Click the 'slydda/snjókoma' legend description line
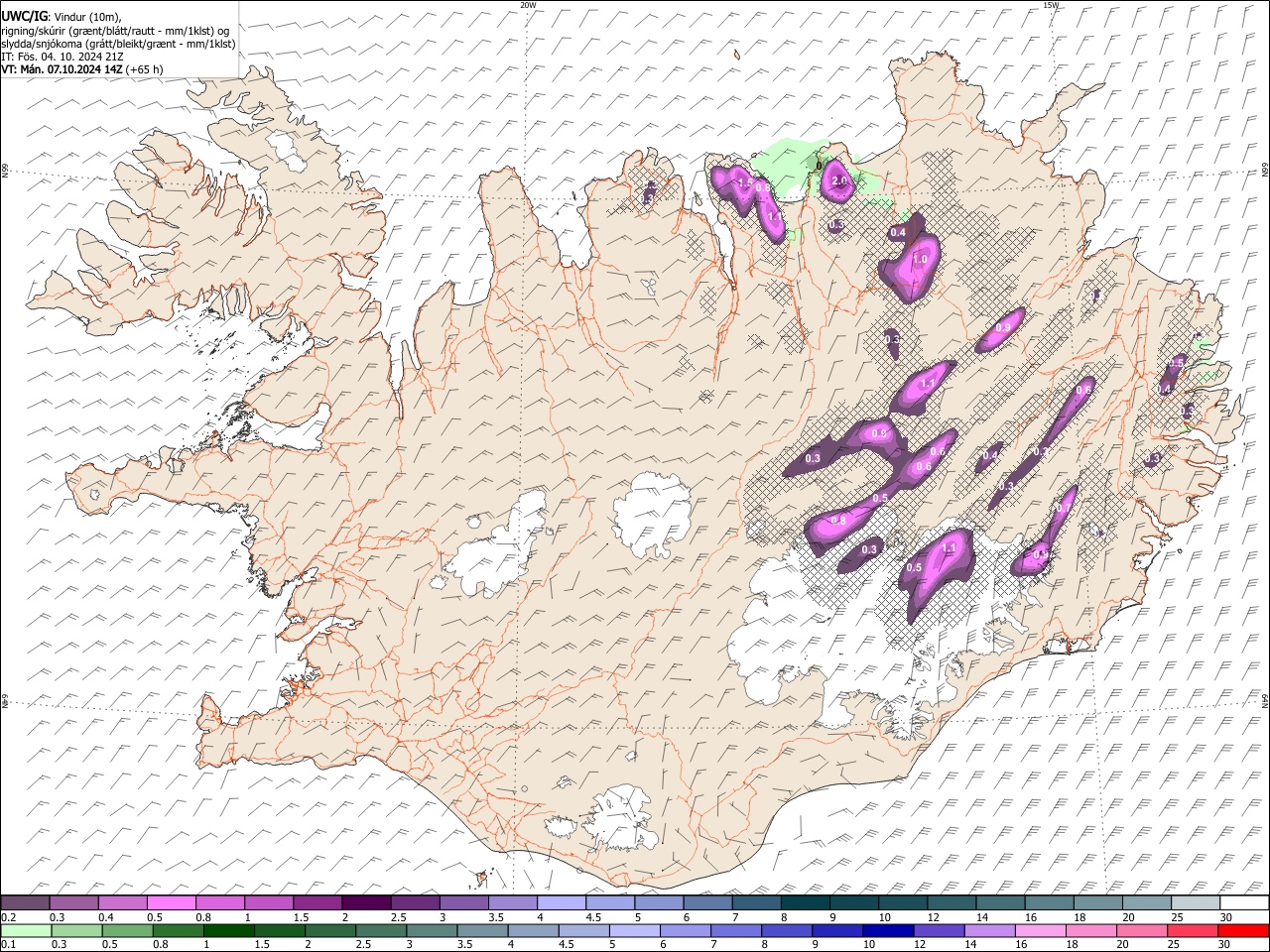Viewport: 1270px width, 952px height. tap(118, 44)
